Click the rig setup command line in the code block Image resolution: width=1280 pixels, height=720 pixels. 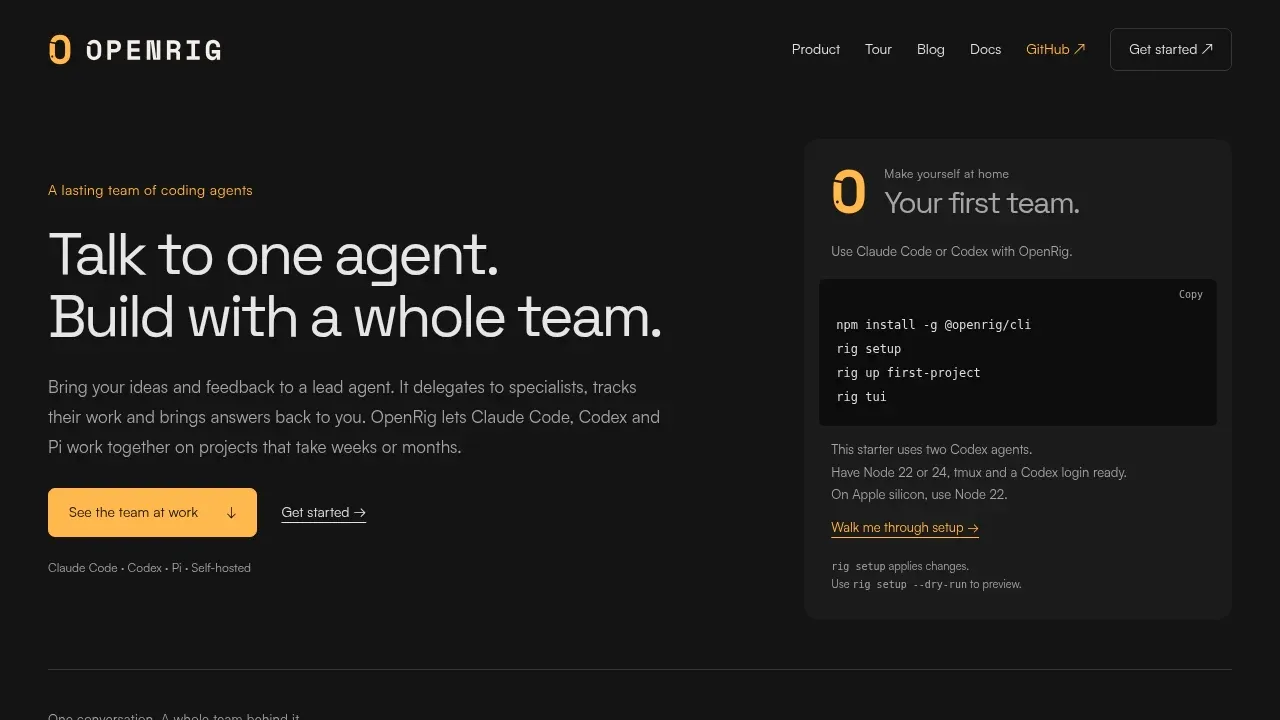point(868,348)
